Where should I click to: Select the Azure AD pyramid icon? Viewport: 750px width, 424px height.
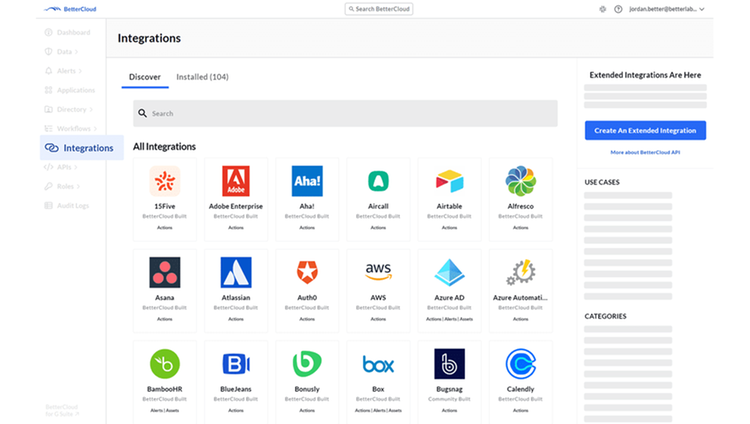(x=449, y=272)
